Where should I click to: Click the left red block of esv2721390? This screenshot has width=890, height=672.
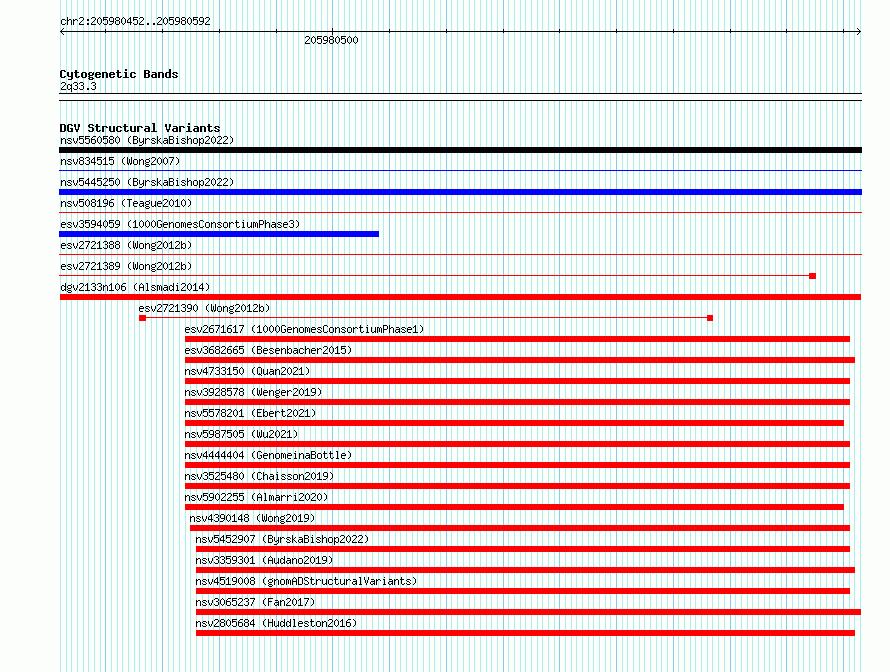coord(142,318)
